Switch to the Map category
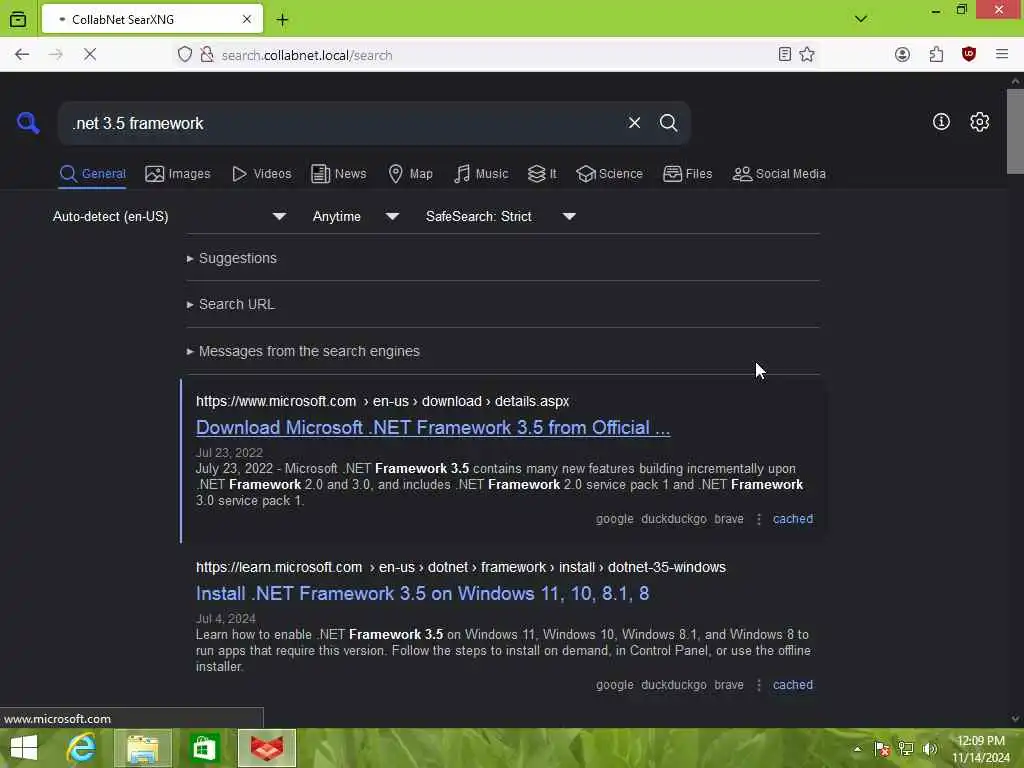Screen dimensions: 1024x768 tap(410, 174)
